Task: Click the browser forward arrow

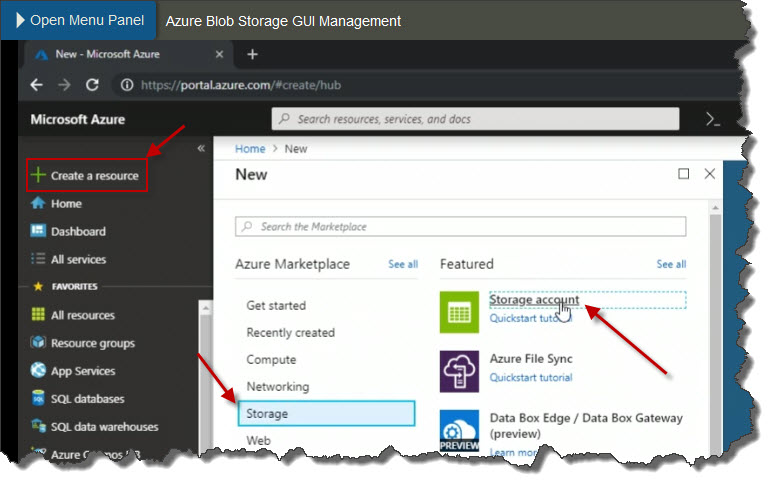Action: click(64, 85)
